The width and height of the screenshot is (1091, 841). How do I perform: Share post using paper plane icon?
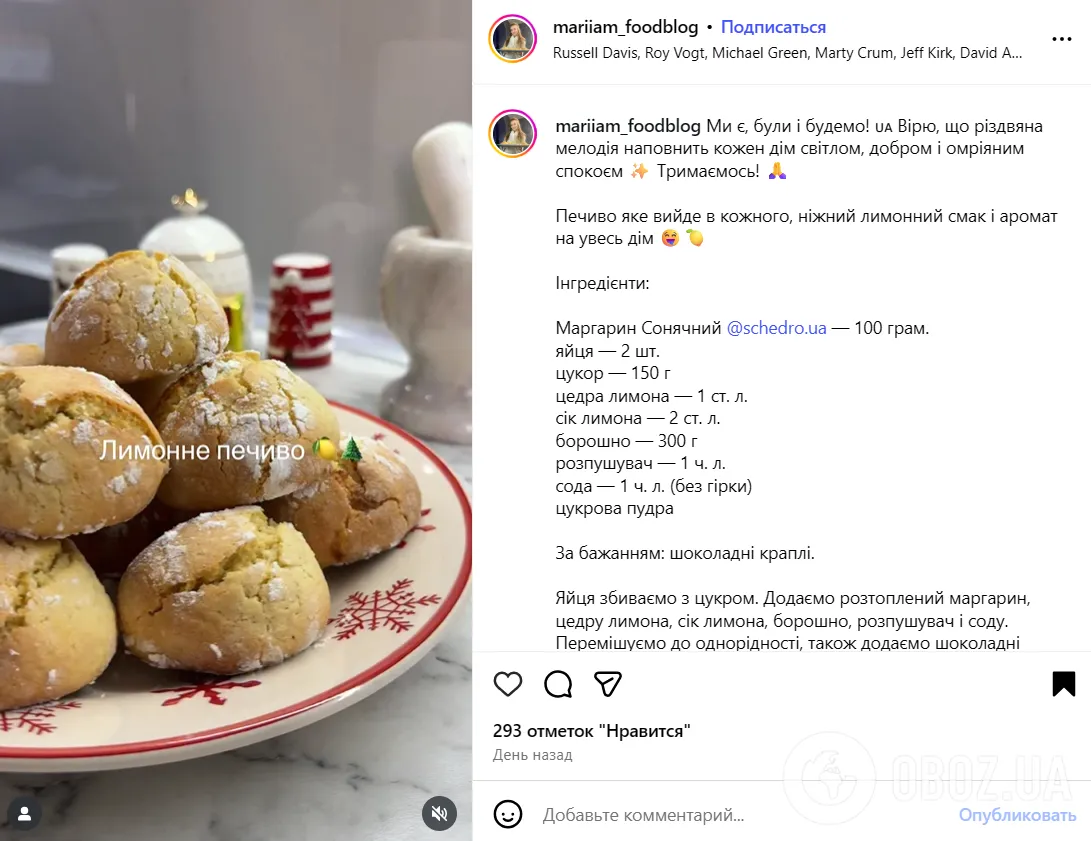click(x=607, y=684)
